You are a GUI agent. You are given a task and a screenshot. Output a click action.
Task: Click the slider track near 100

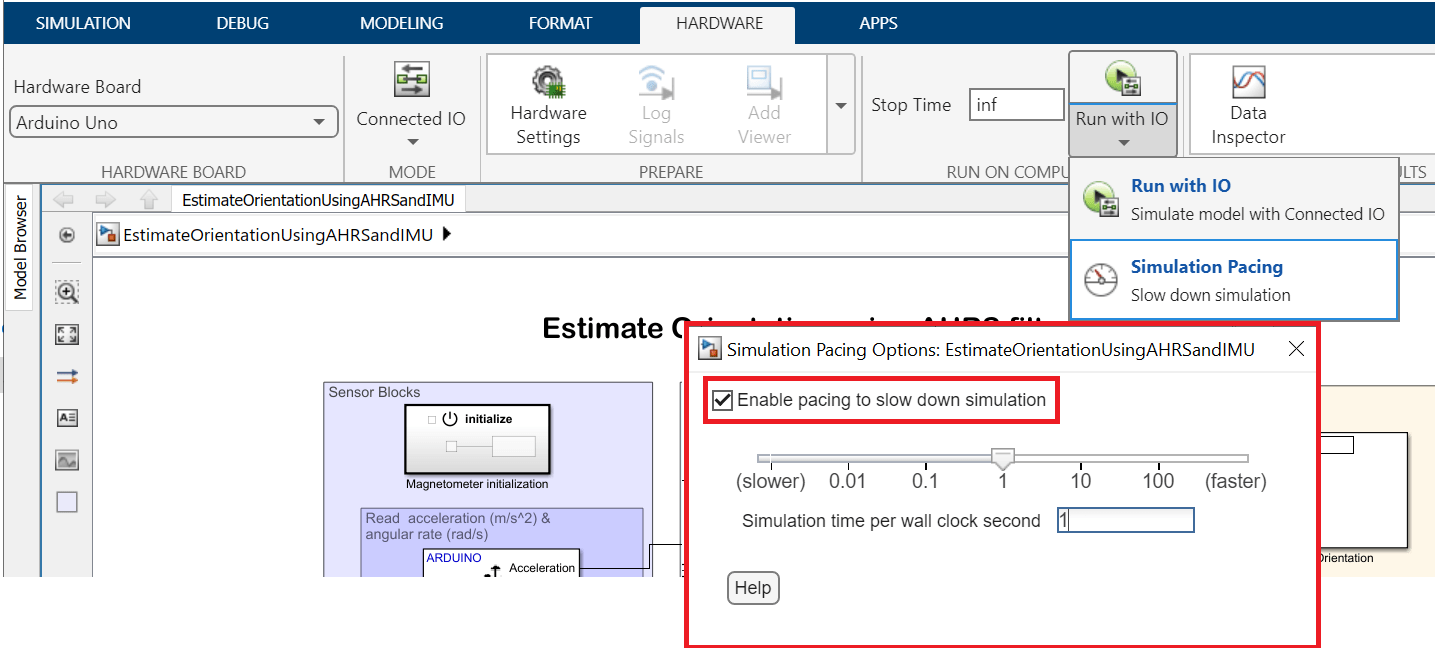click(x=1159, y=458)
